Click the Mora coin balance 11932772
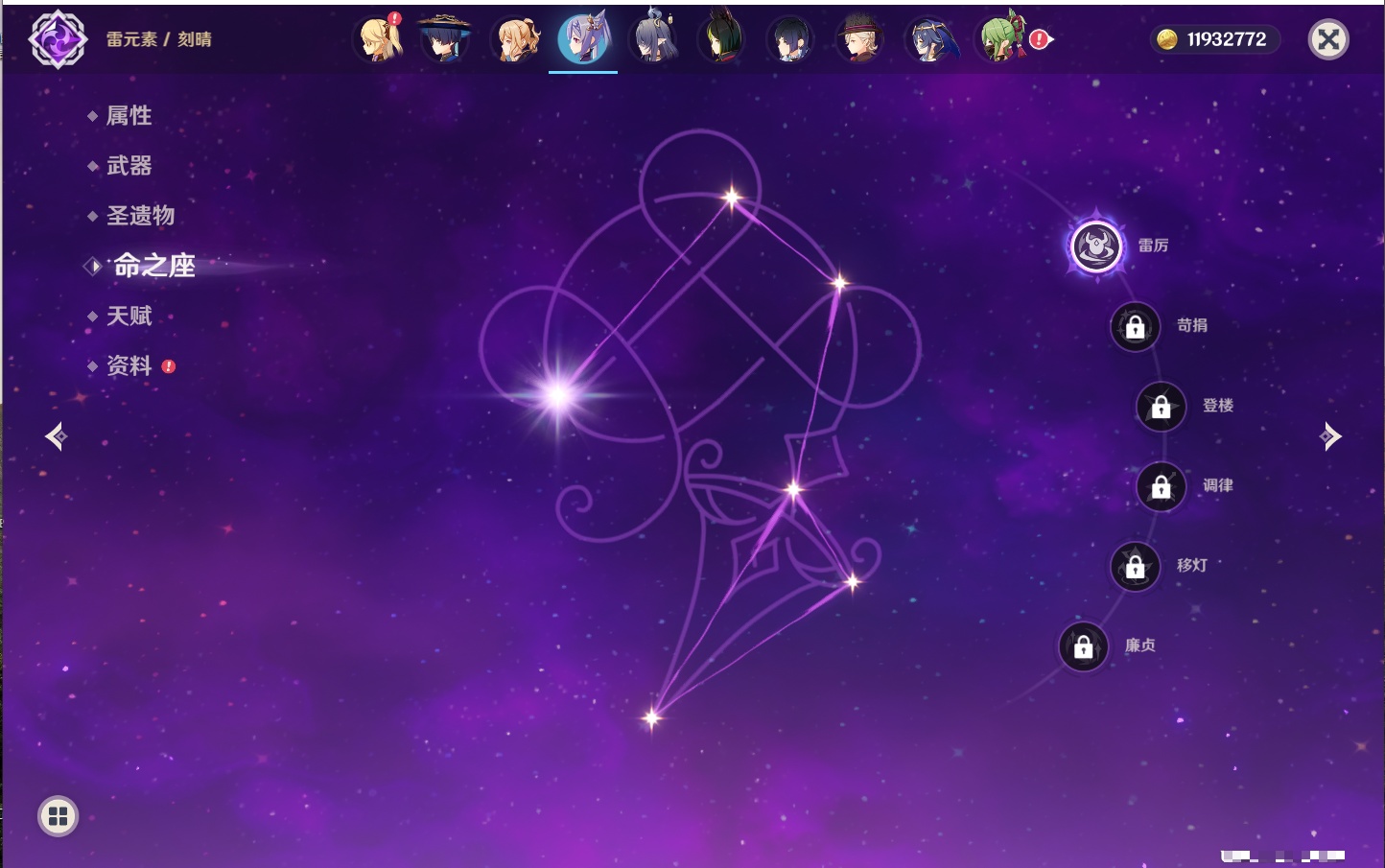 click(1214, 39)
